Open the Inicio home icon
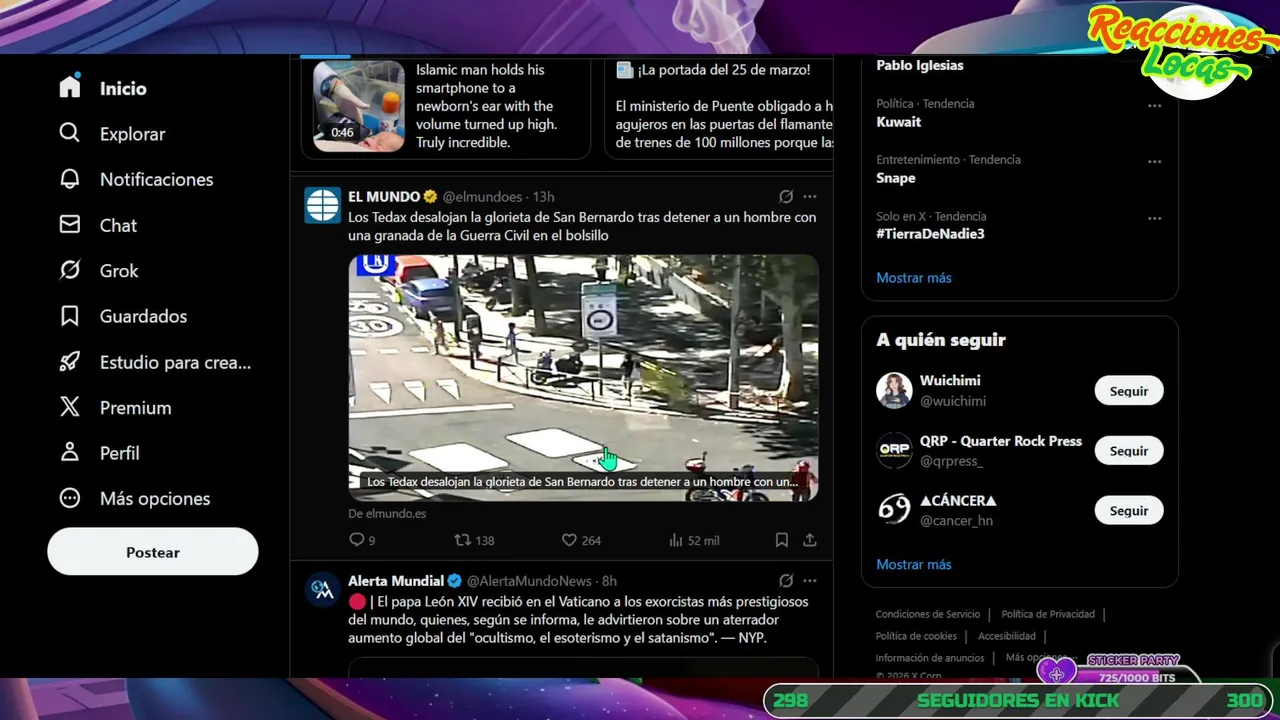This screenshot has height=720, width=1280. tap(69, 87)
